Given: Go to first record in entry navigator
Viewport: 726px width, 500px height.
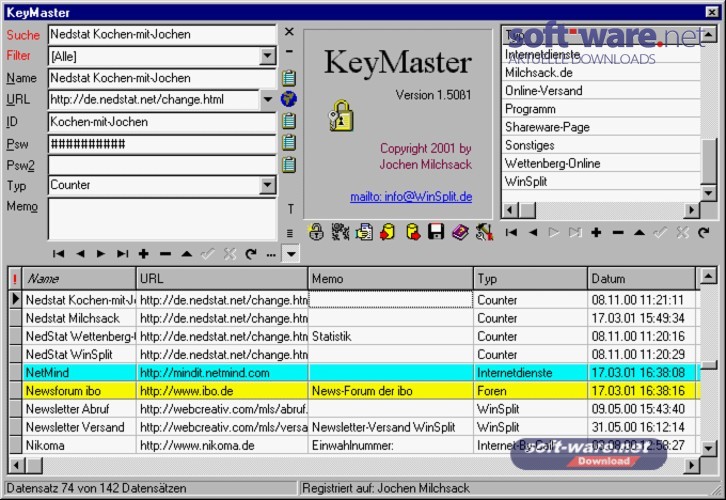Looking at the screenshot, I should 58,254.
